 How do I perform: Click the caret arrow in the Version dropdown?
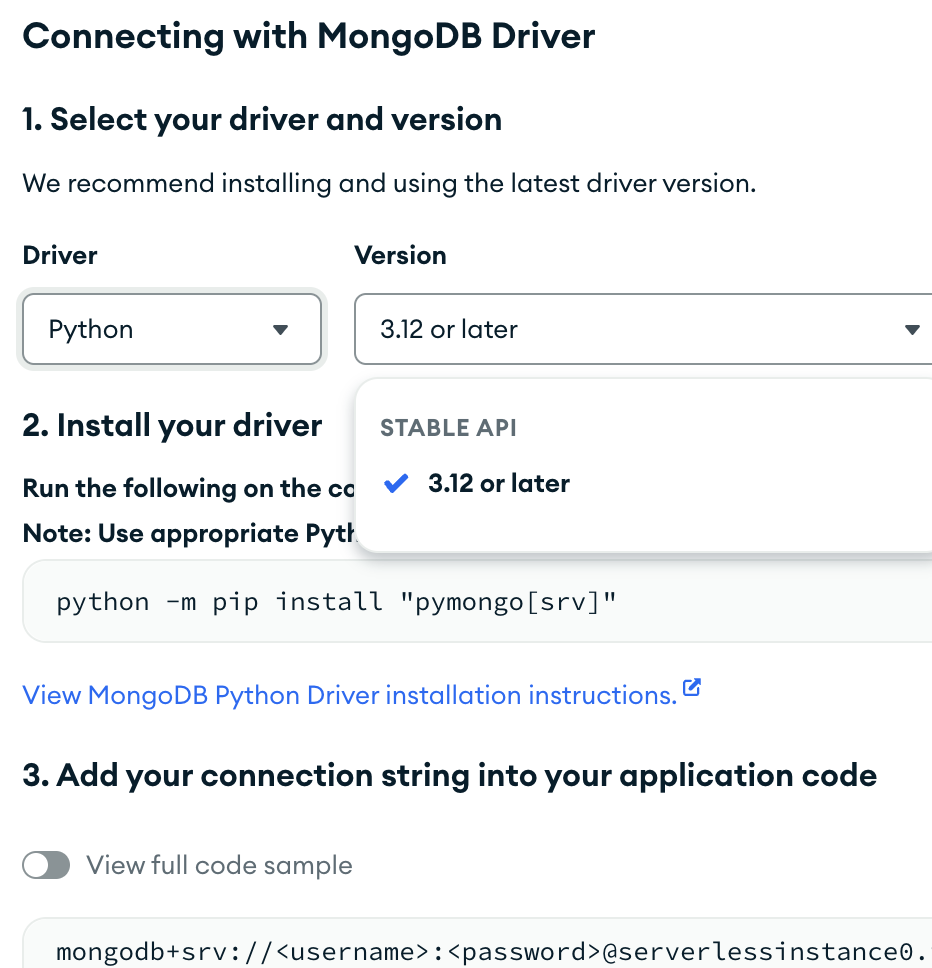(x=911, y=330)
